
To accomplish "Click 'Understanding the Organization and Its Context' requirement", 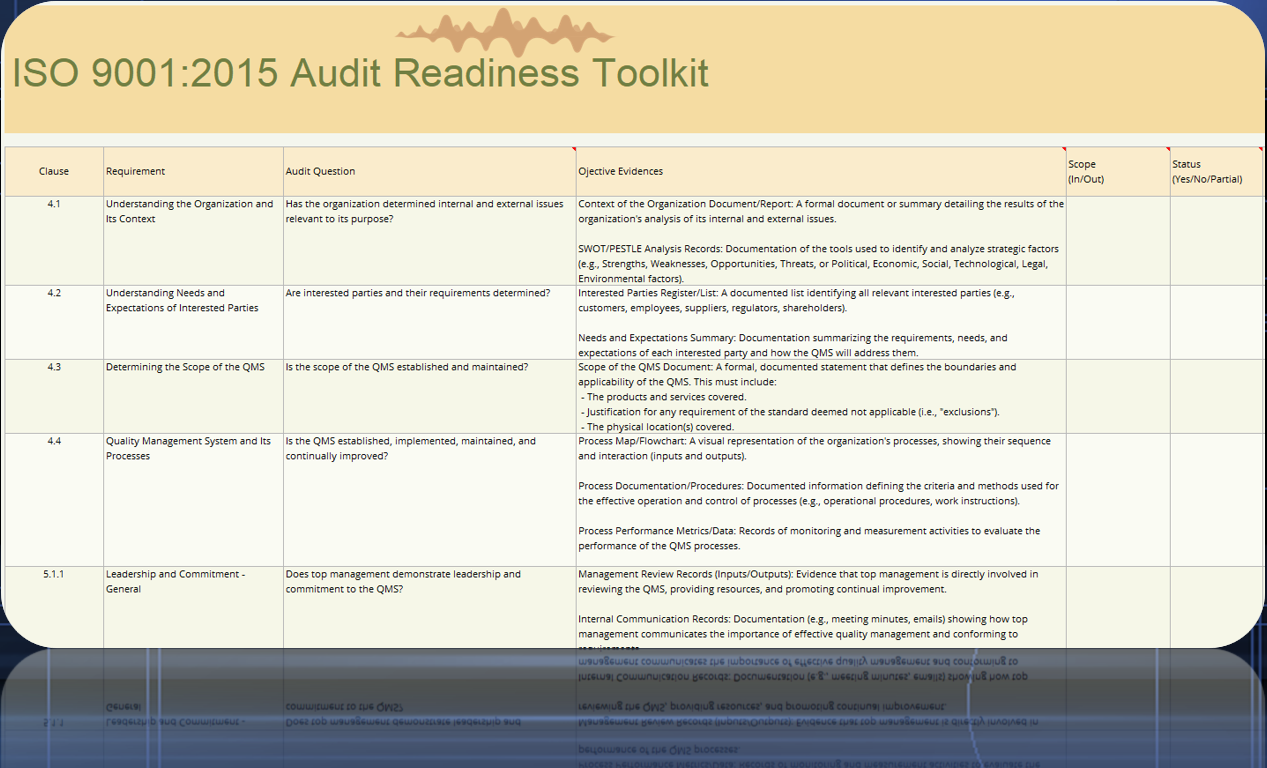I will click(x=188, y=211).
